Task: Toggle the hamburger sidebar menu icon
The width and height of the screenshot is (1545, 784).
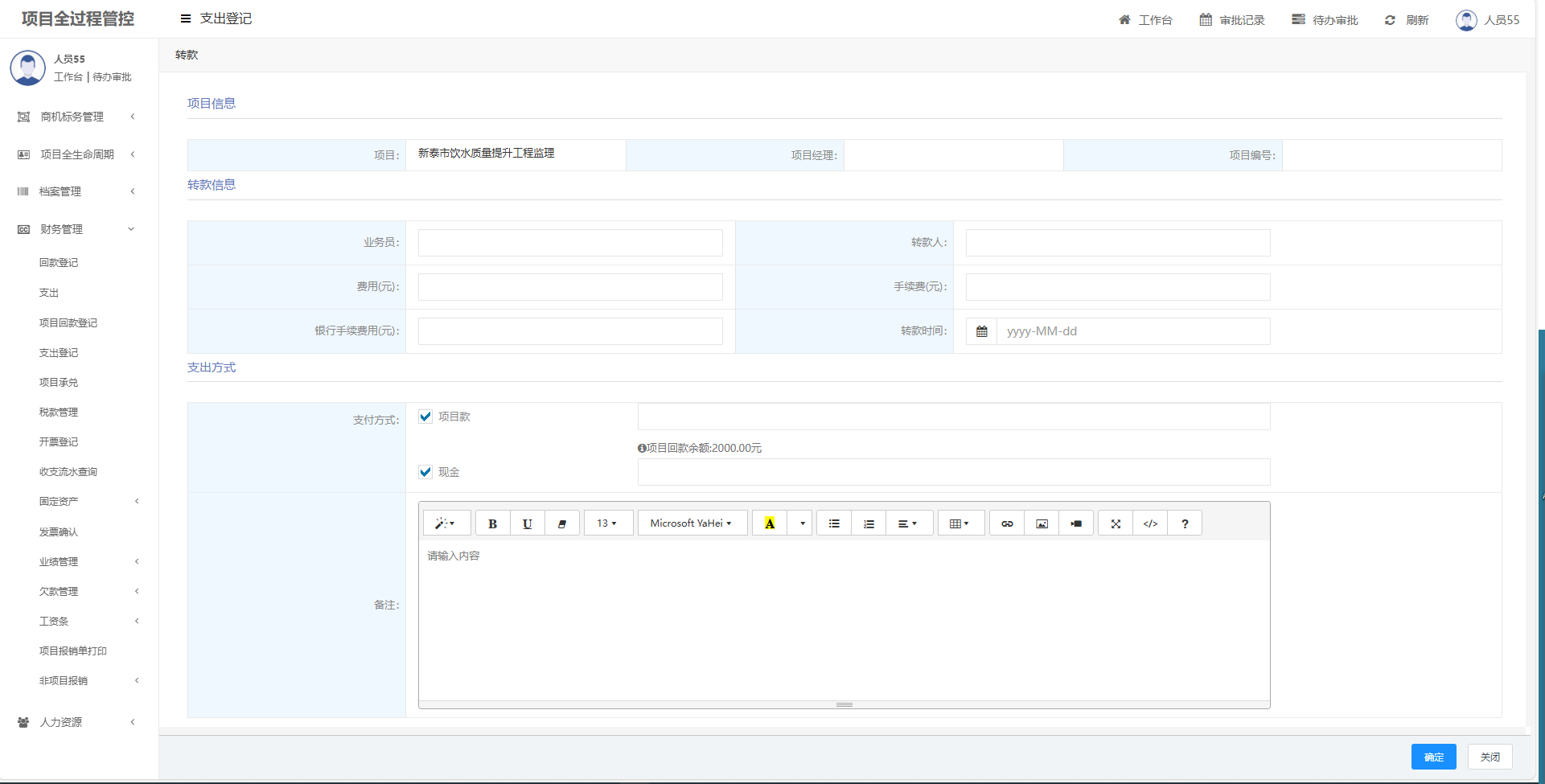Action: pyautogui.click(x=186, y=18)
